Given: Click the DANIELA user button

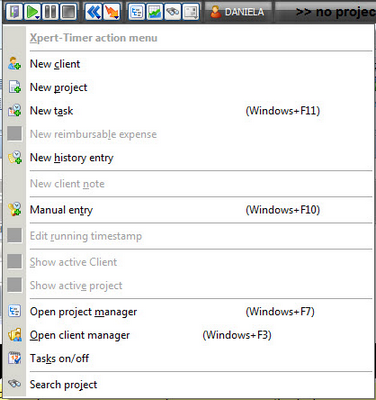Looking at the screenshot, I should click(x=238, y=12).
